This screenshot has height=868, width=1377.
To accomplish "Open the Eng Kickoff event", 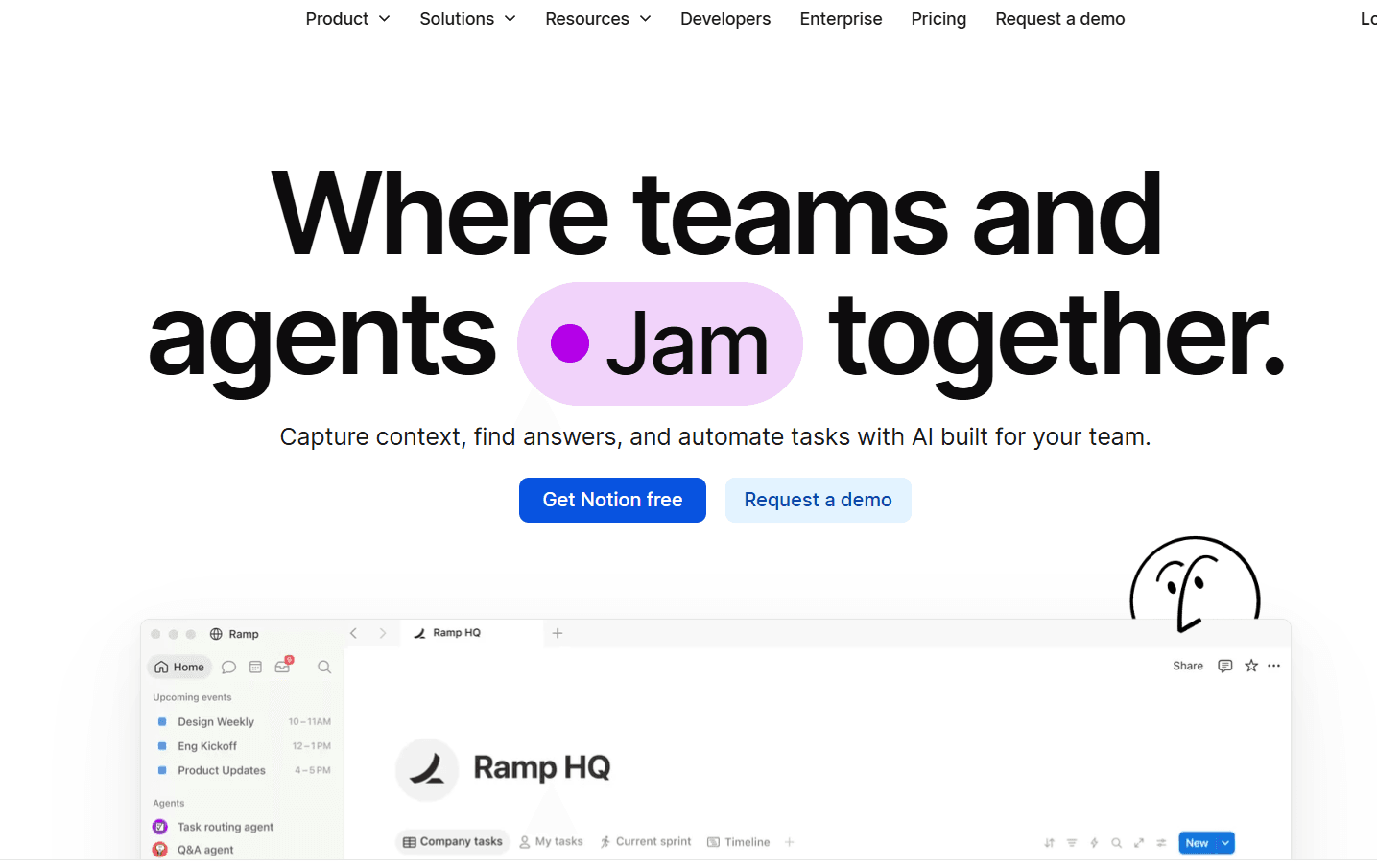I will (x=207, y=745).
